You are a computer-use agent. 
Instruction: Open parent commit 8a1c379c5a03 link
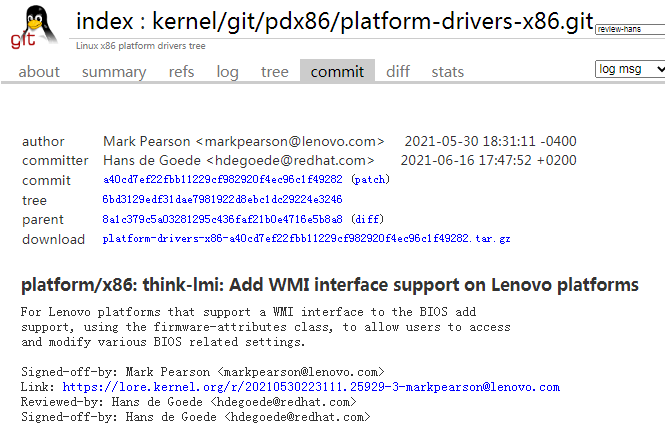(x=223, y=219)
